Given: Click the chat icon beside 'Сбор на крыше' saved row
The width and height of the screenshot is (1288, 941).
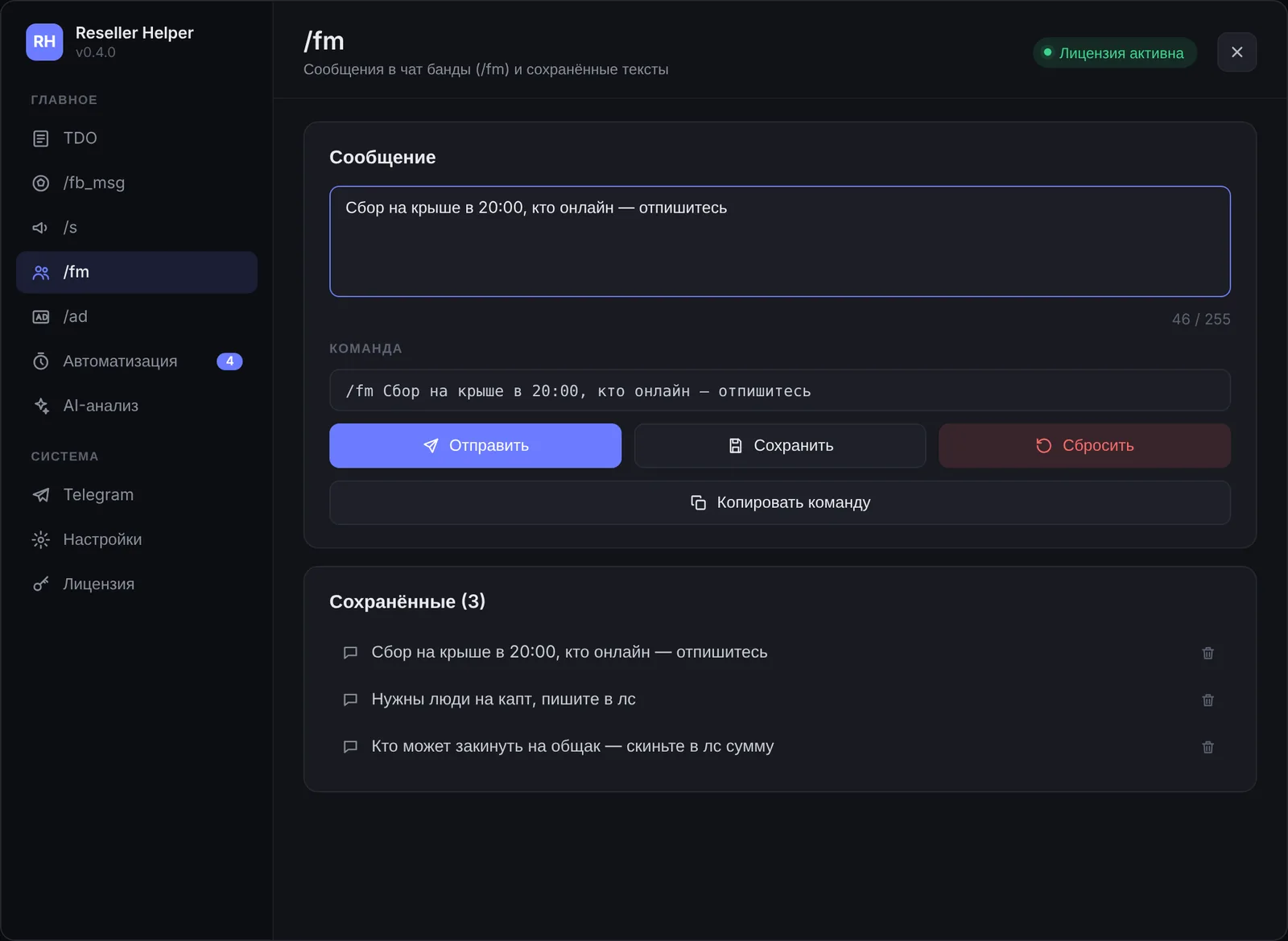Looking at the screenshot, I should tap(350, 653).
